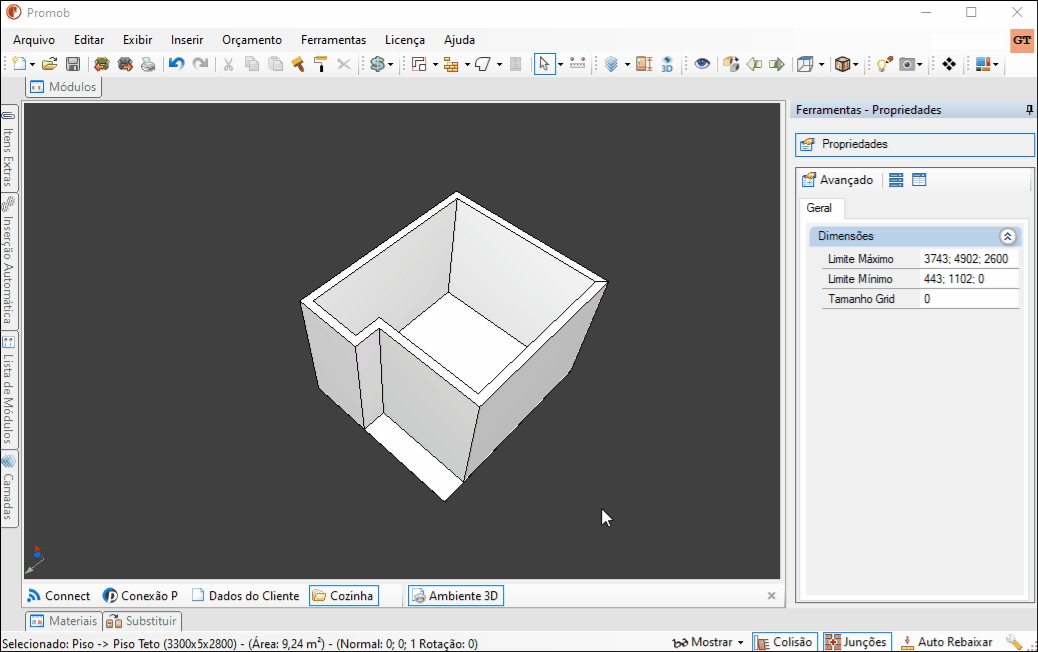
Task: Select the paint roller tool
Action: coord(320,64)
